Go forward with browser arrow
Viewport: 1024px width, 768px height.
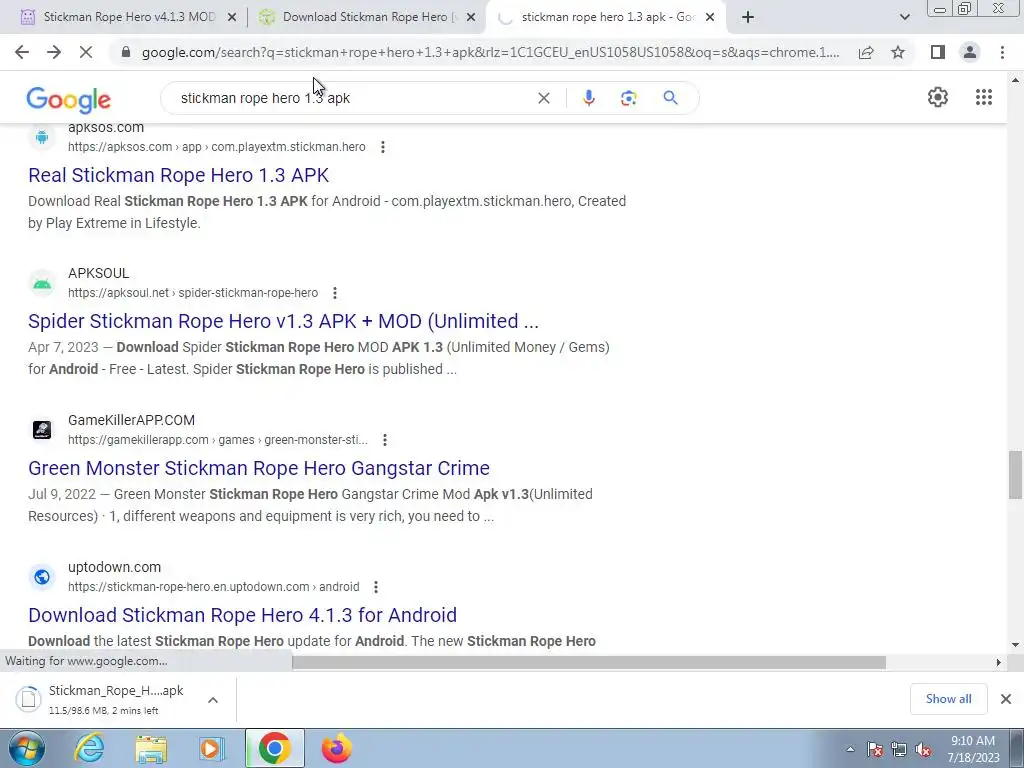[54, 52]
